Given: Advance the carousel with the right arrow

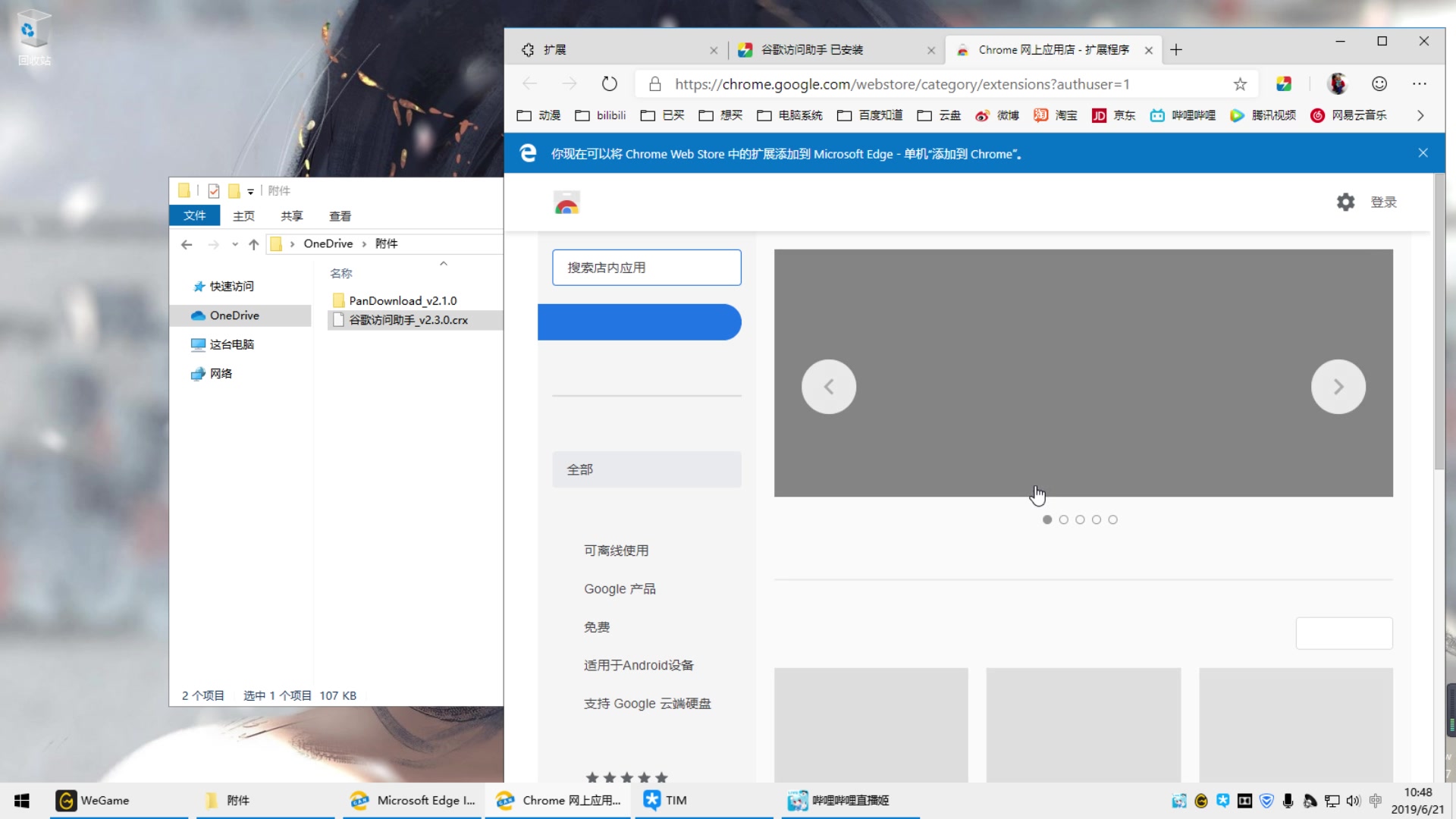Looking at the screenshot, I should click(x=1338, y=387).
